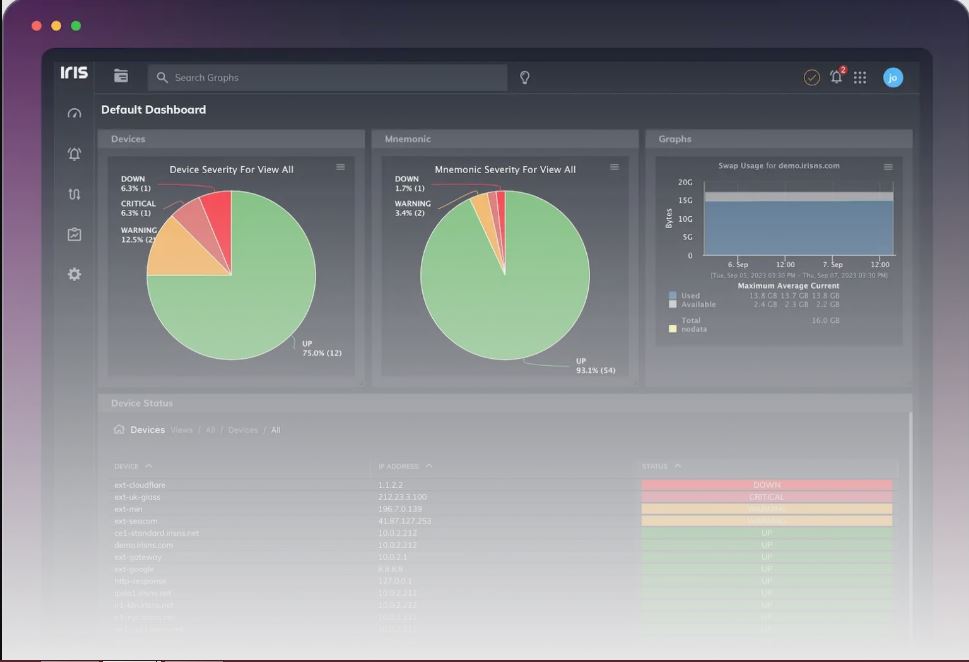Sort the STATUS column using its arrow
Viewport: 969px width, 662px height.
pos(676,466)
